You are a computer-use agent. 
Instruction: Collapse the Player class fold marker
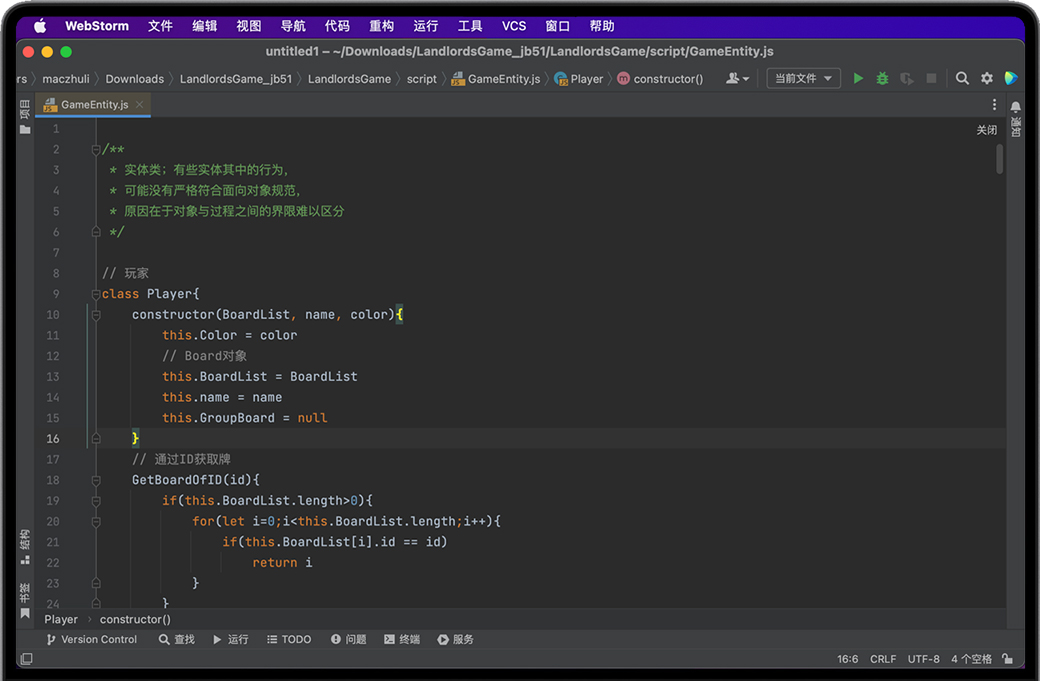[x=96, y=294]
